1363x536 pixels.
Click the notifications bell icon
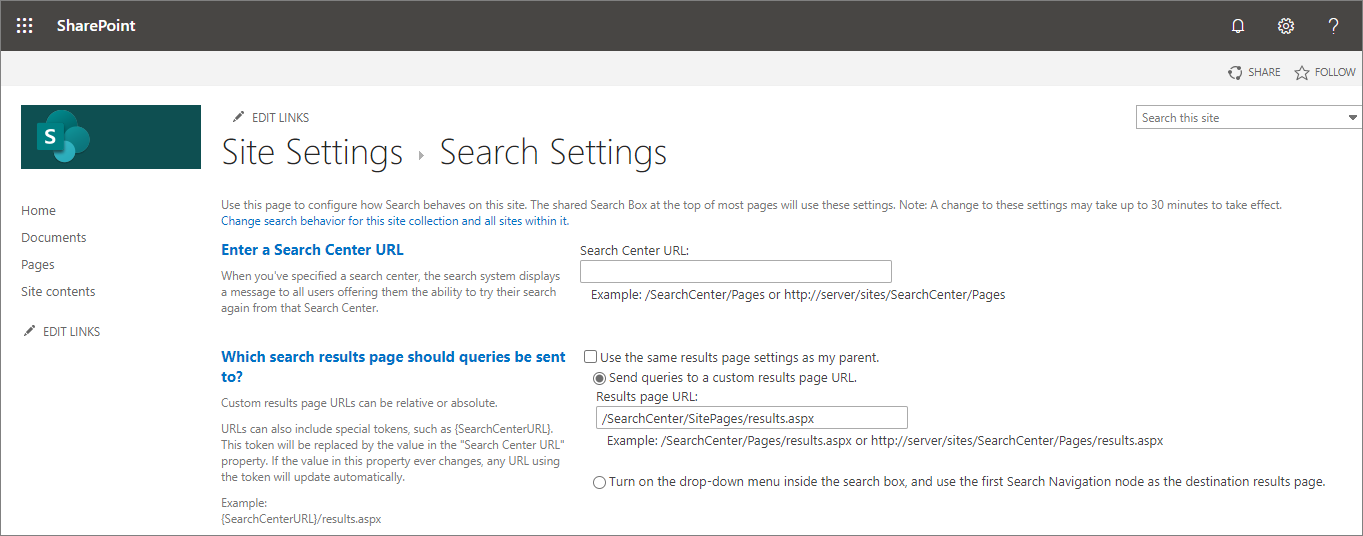(x=1238, y=26)
